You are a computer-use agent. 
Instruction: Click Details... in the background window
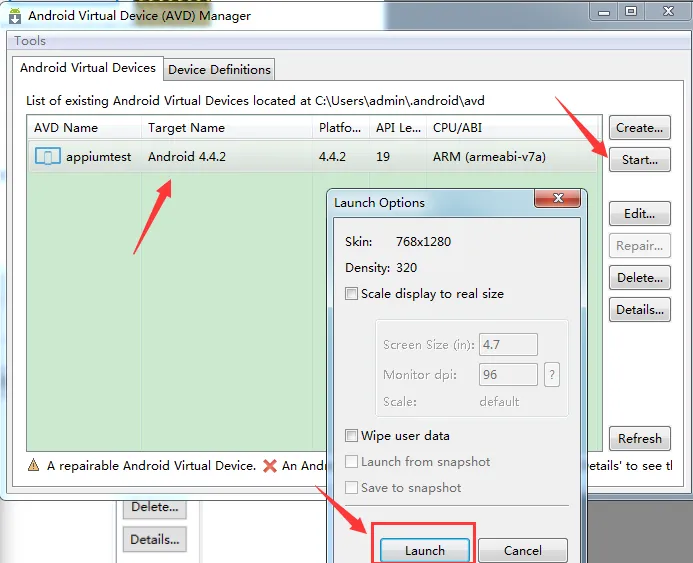(x=155, y=539)
